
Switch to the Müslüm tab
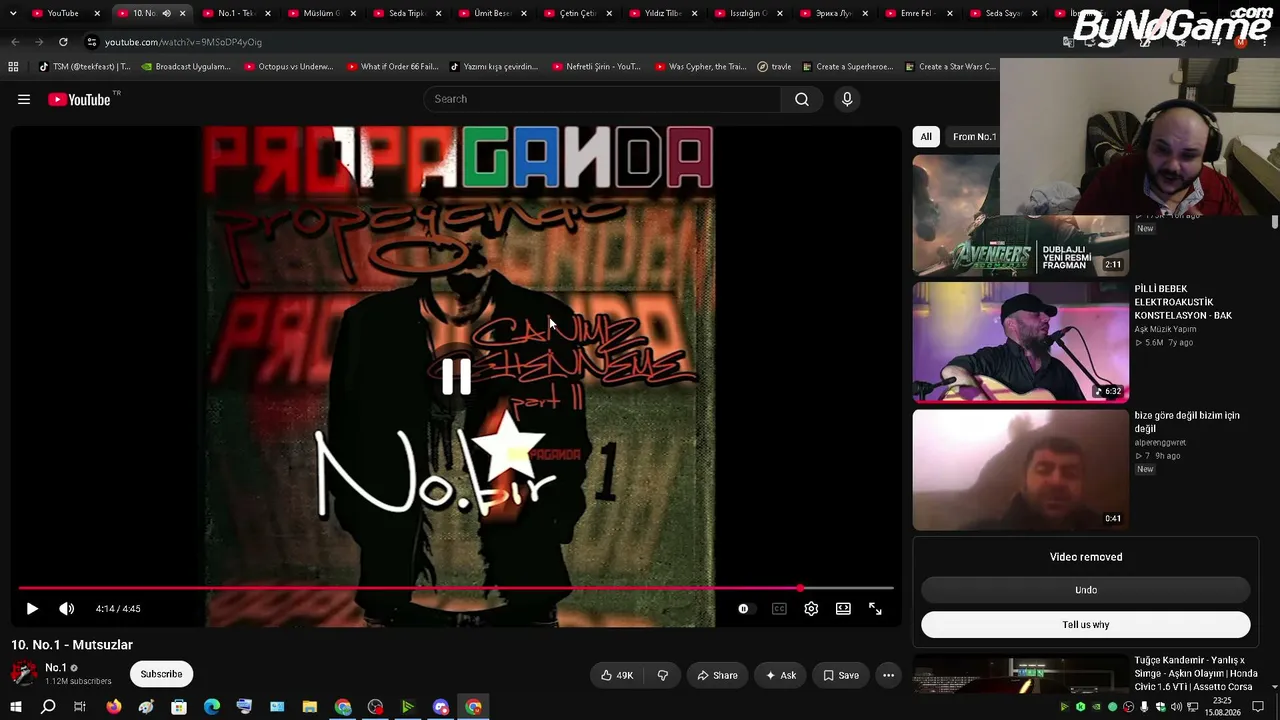(x=322, y=13)
